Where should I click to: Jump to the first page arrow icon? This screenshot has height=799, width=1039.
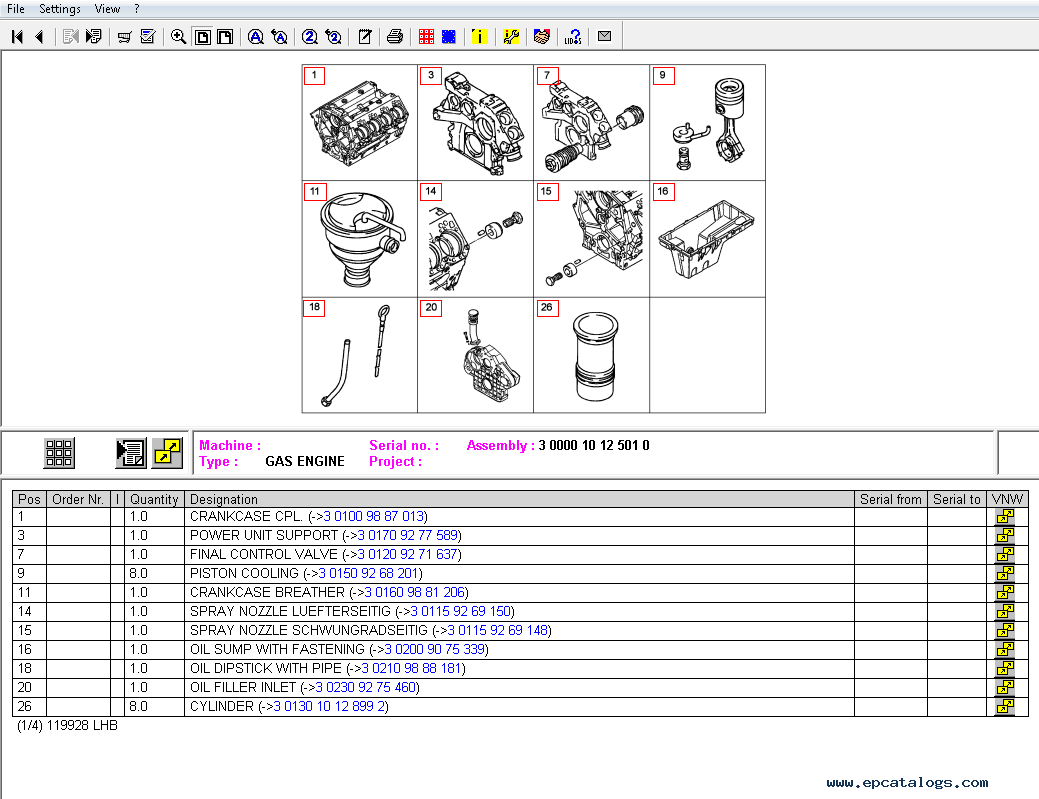[x=17, y=37]
